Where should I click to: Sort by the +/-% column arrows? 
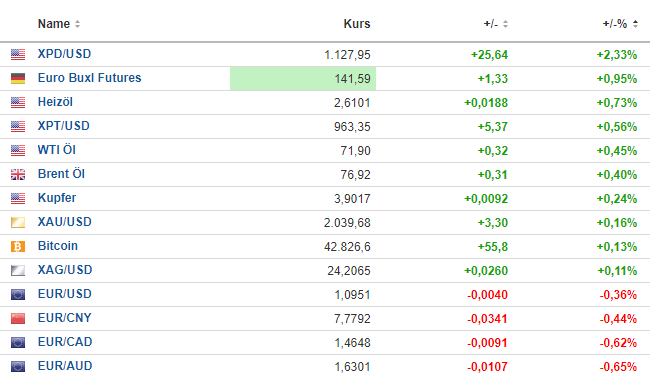point(635,24)
